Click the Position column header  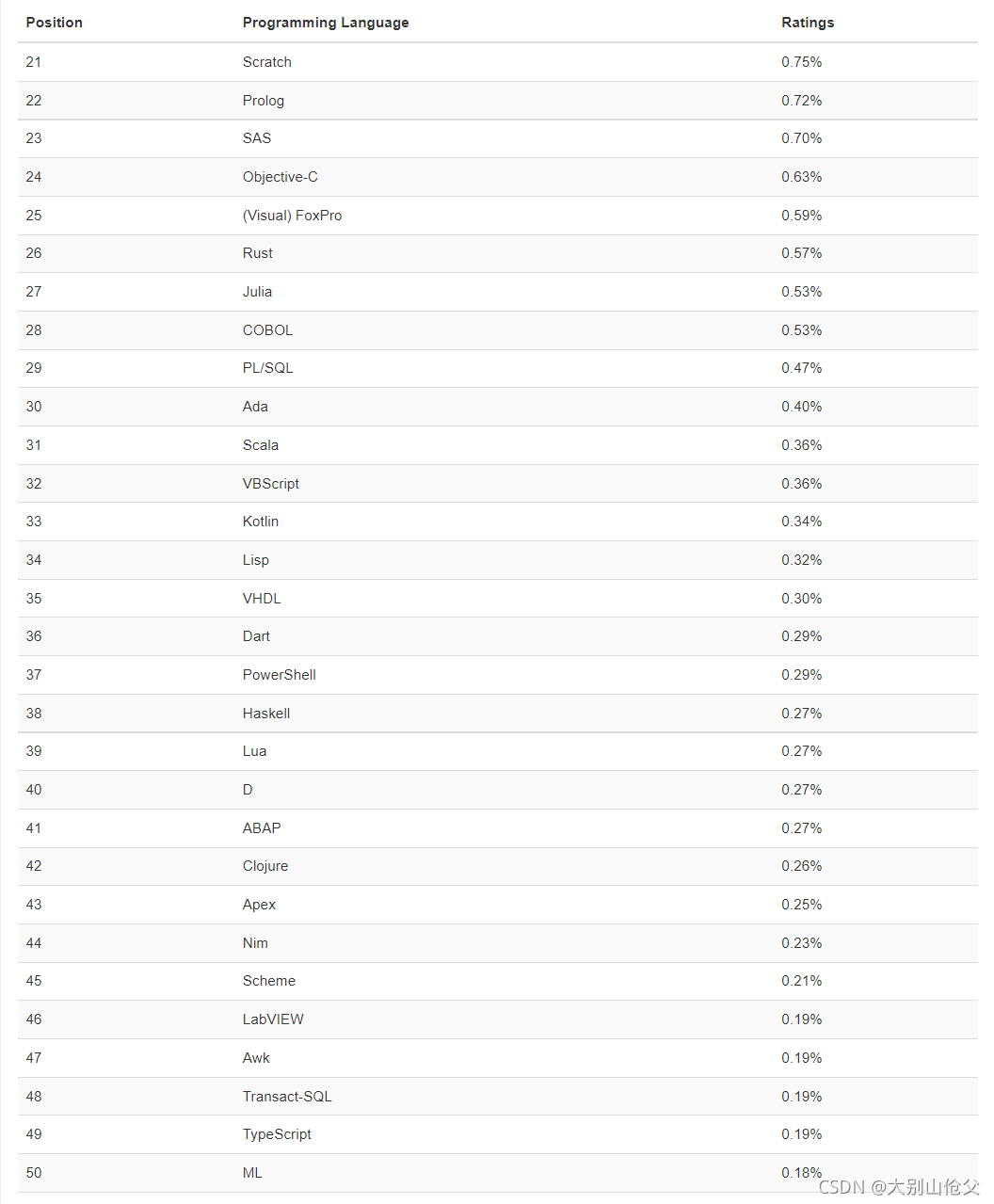(x=54, y=23)
